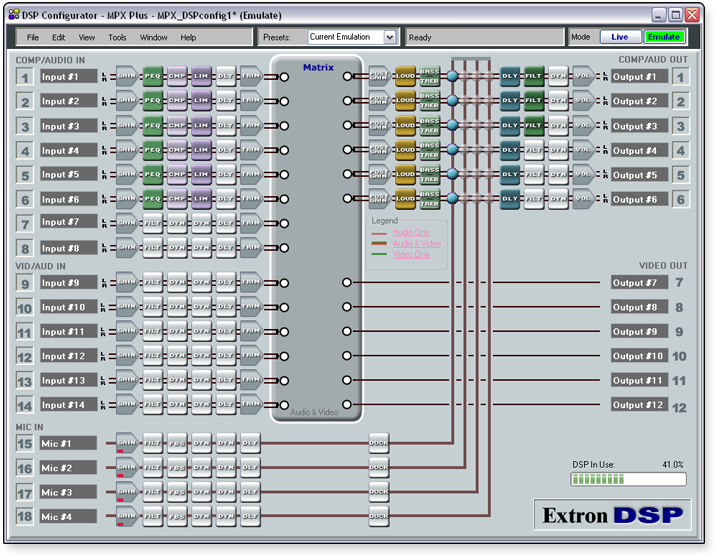Select the LIM limiter block on Input #5
Image resolution: width=715 pixels, height=557 pixels.
click(x=201, y=175)
